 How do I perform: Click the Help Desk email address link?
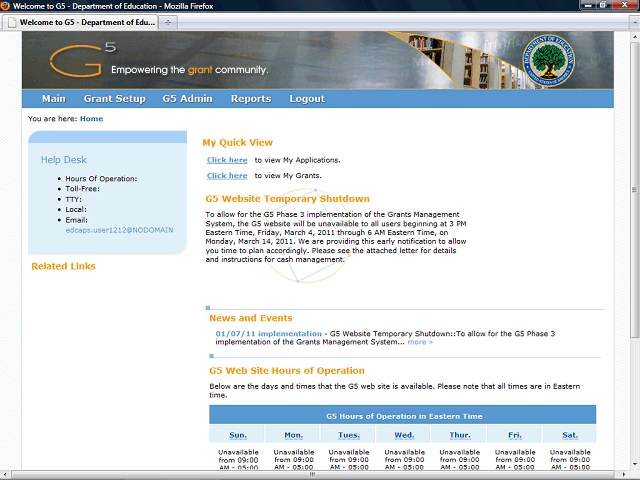point(119,230)
